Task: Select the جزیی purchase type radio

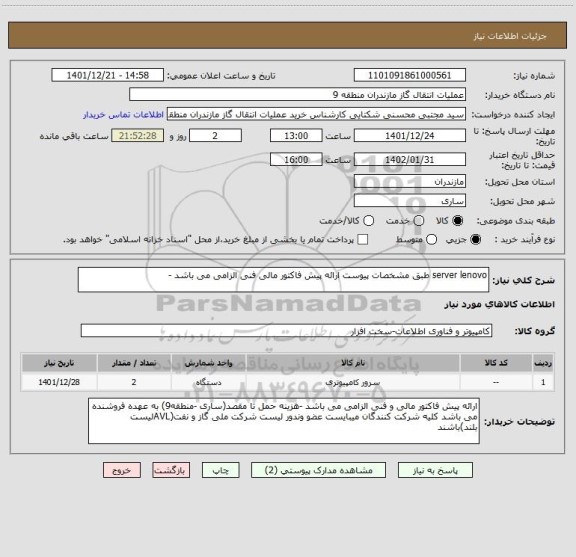Action: tap(476, 240)
